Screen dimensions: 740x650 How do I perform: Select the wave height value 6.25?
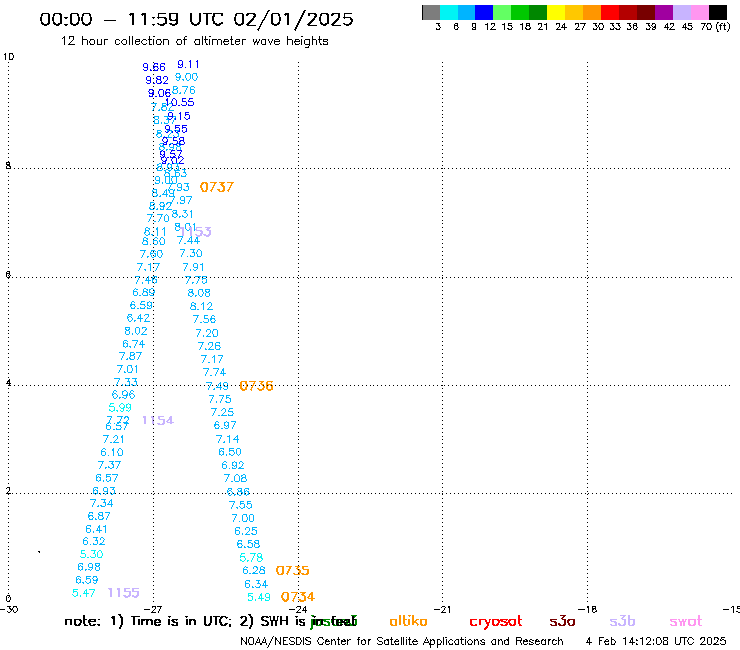pos(246,532)
